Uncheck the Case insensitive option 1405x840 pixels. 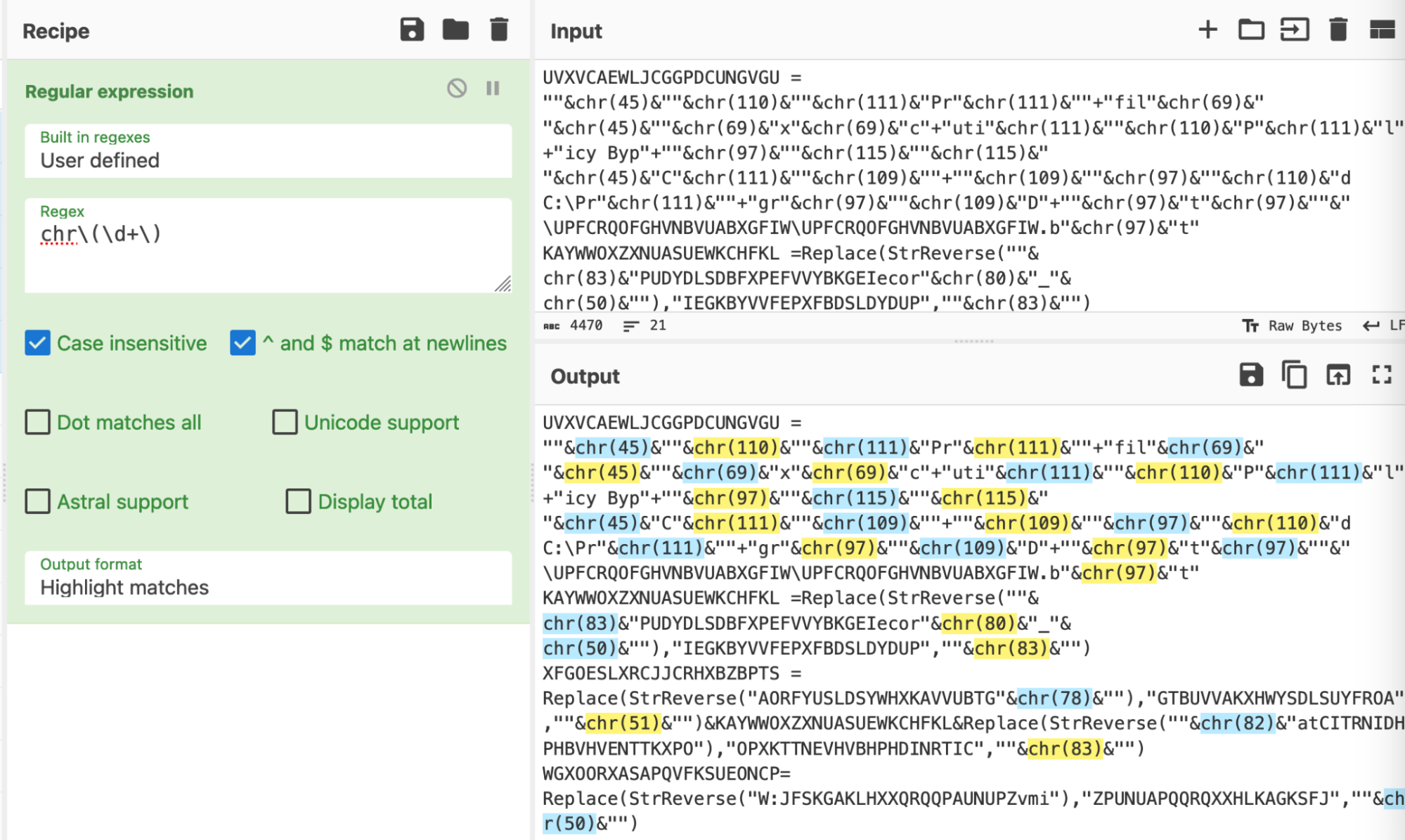[x=37, y=343]
